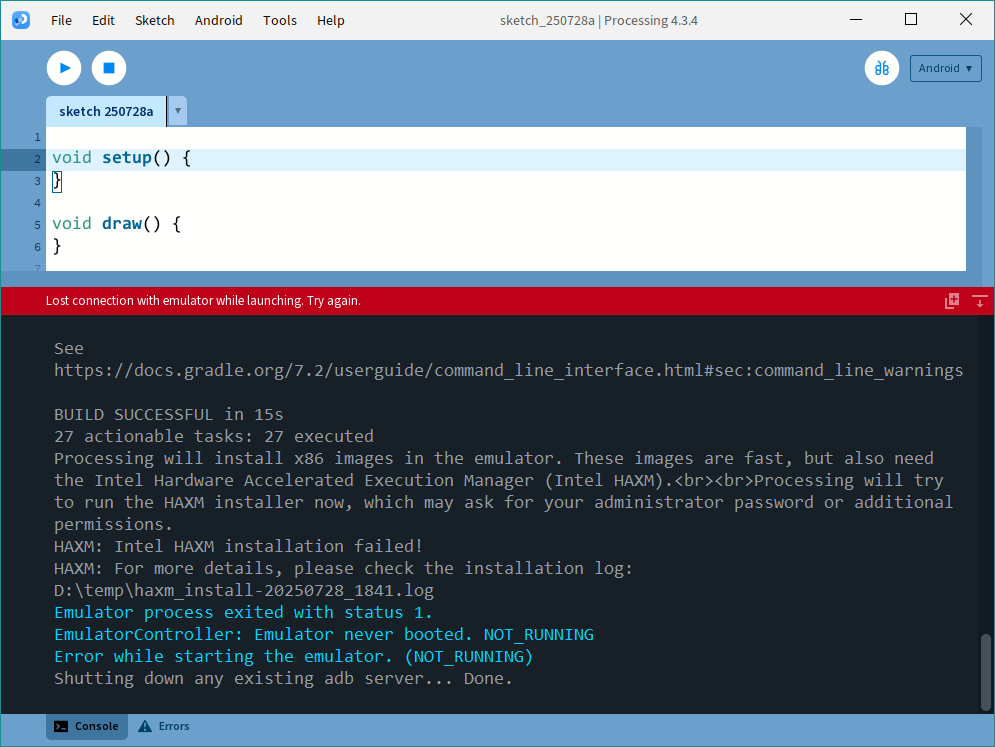Click the console vertical scrollbar thumb
995x747 pixels.
tap(985, 672)
